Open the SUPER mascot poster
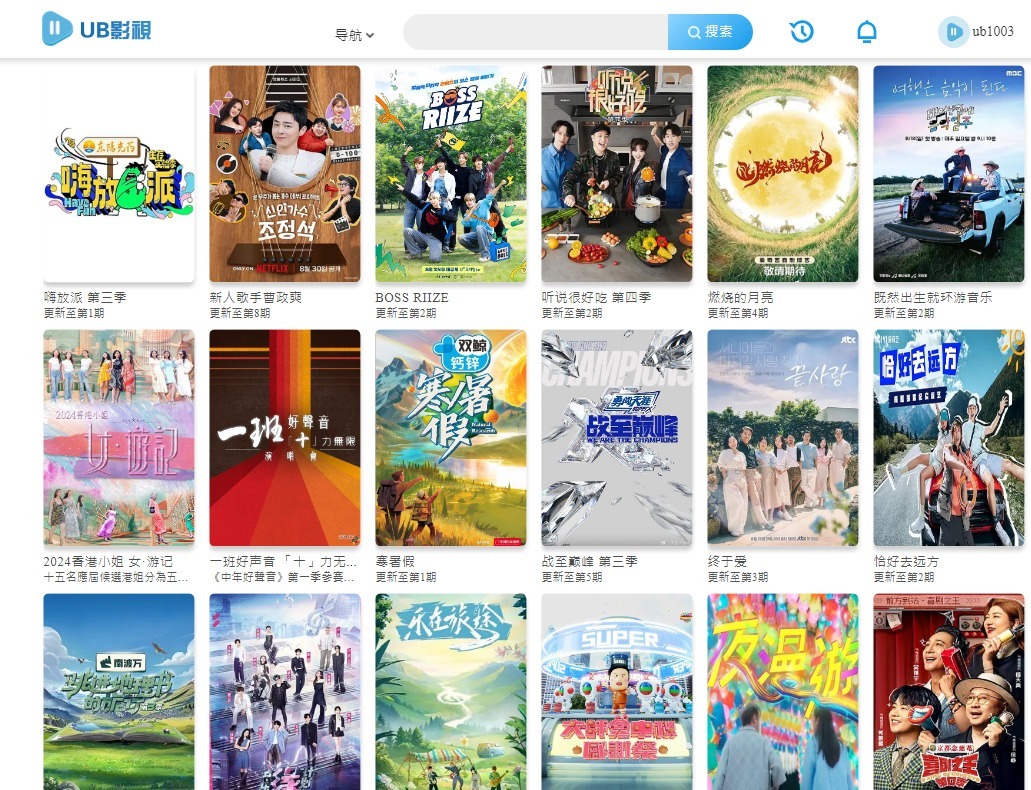The width and height of the screenshot is (1031, 790). [x=617, y=692]
